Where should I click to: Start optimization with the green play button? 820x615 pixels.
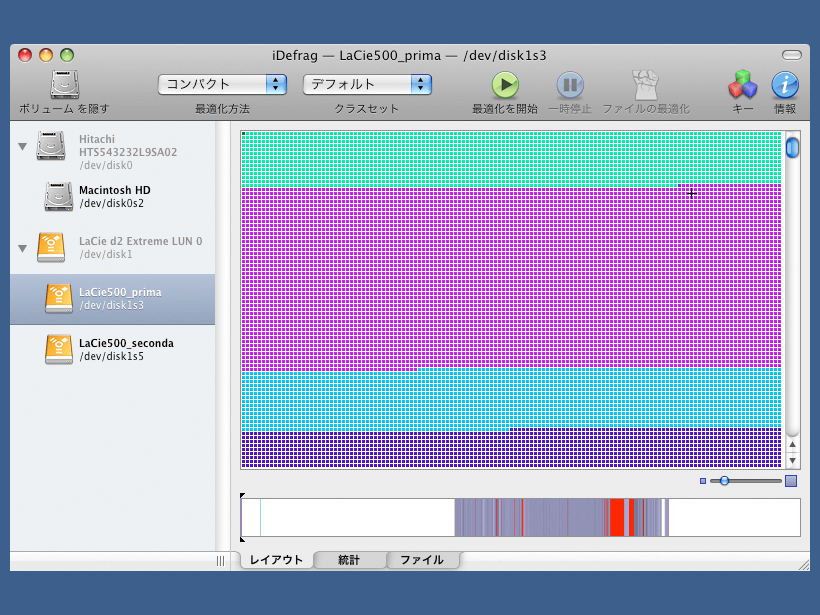click(505, 85)
